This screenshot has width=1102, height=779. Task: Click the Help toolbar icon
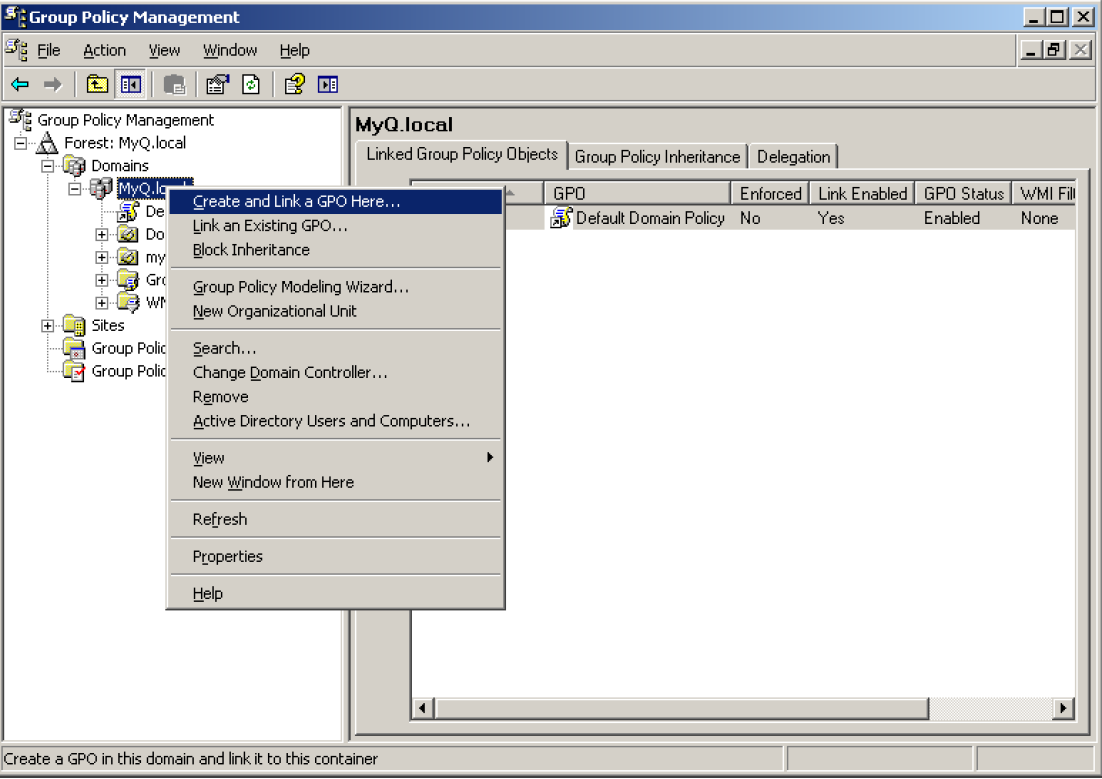coord(293,84)
